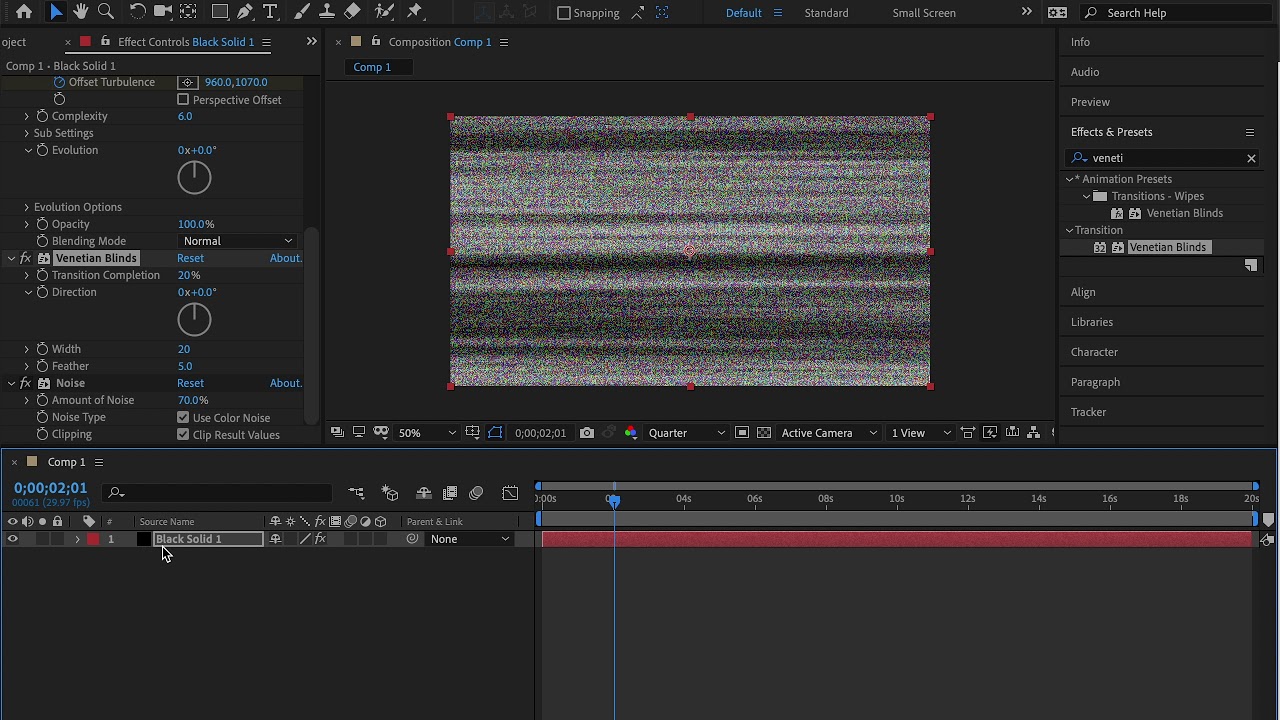1280x720 pixels.
Task: Take a snapshot with camera icon
Action: pyautogui.click(x=587, y=433)
